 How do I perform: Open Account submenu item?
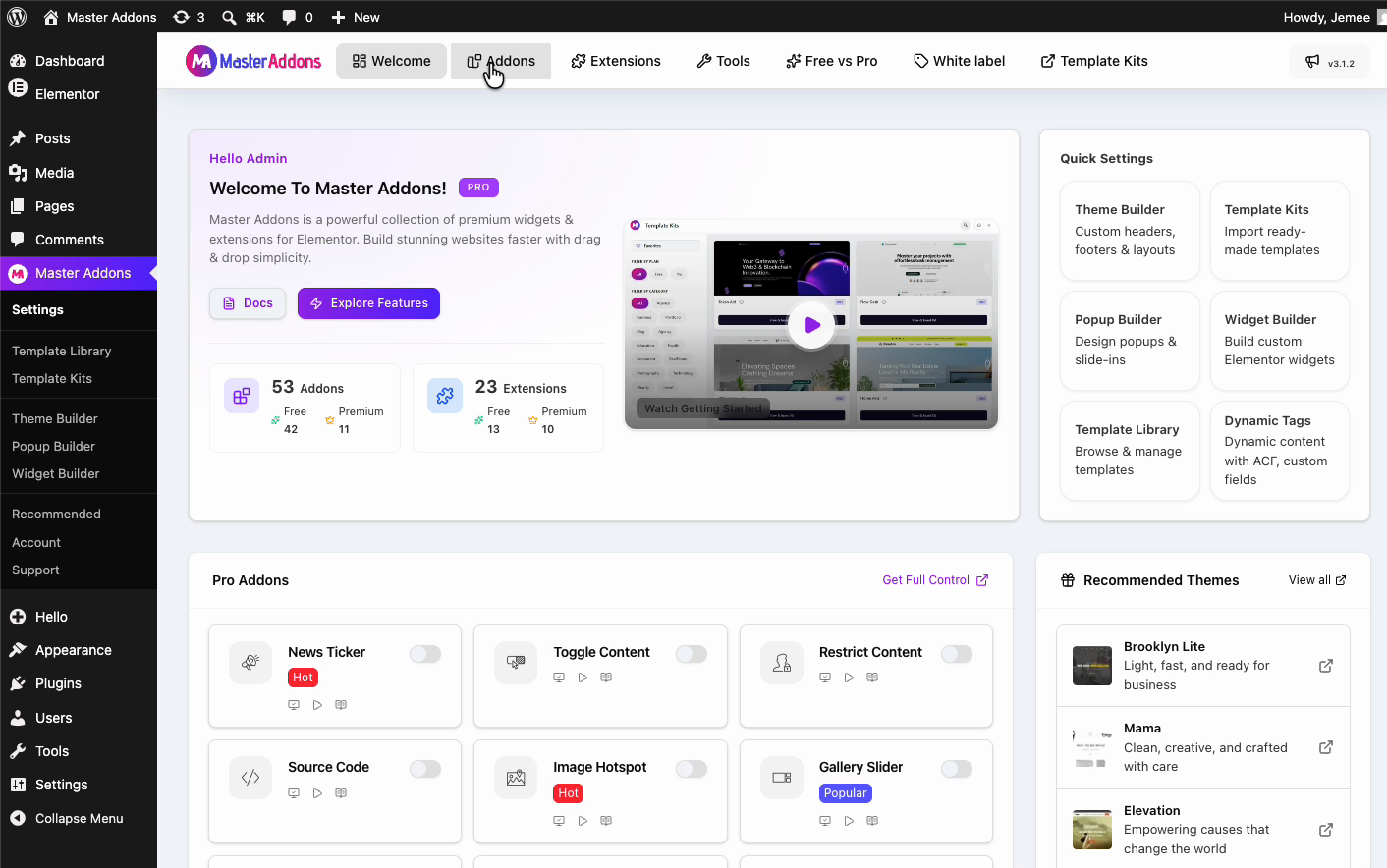(x=36, y=542)
